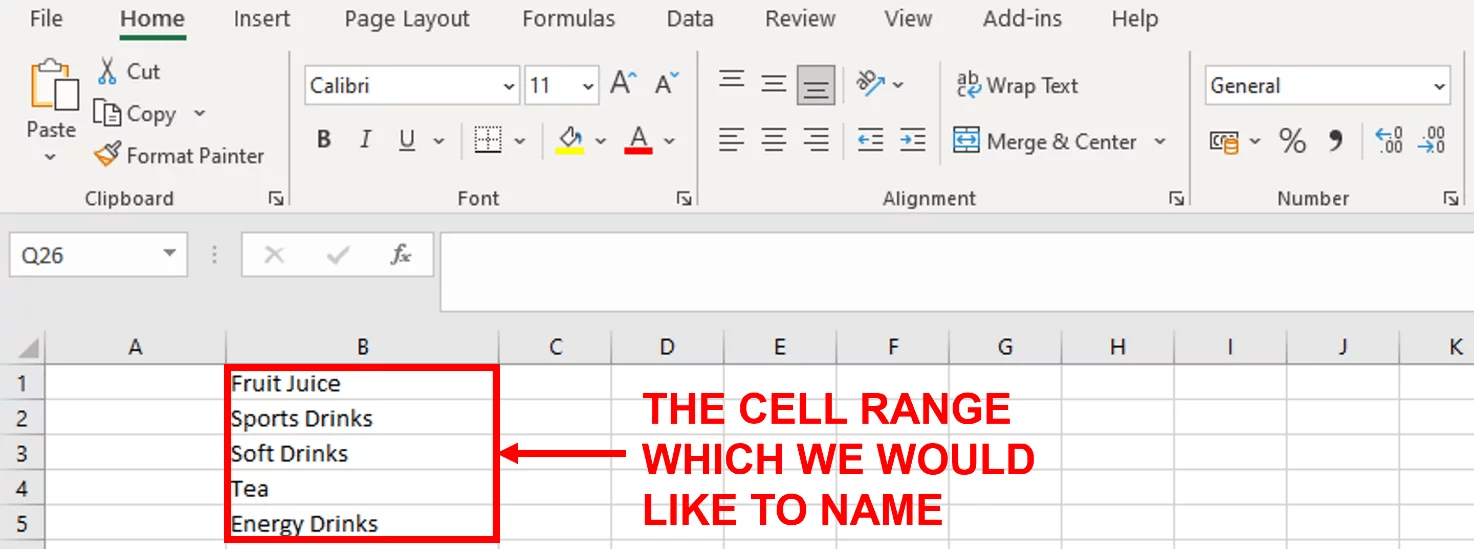Click inside the formula bar input
The width and height of the screenshot is (1474, 560).
coord(956,272)
